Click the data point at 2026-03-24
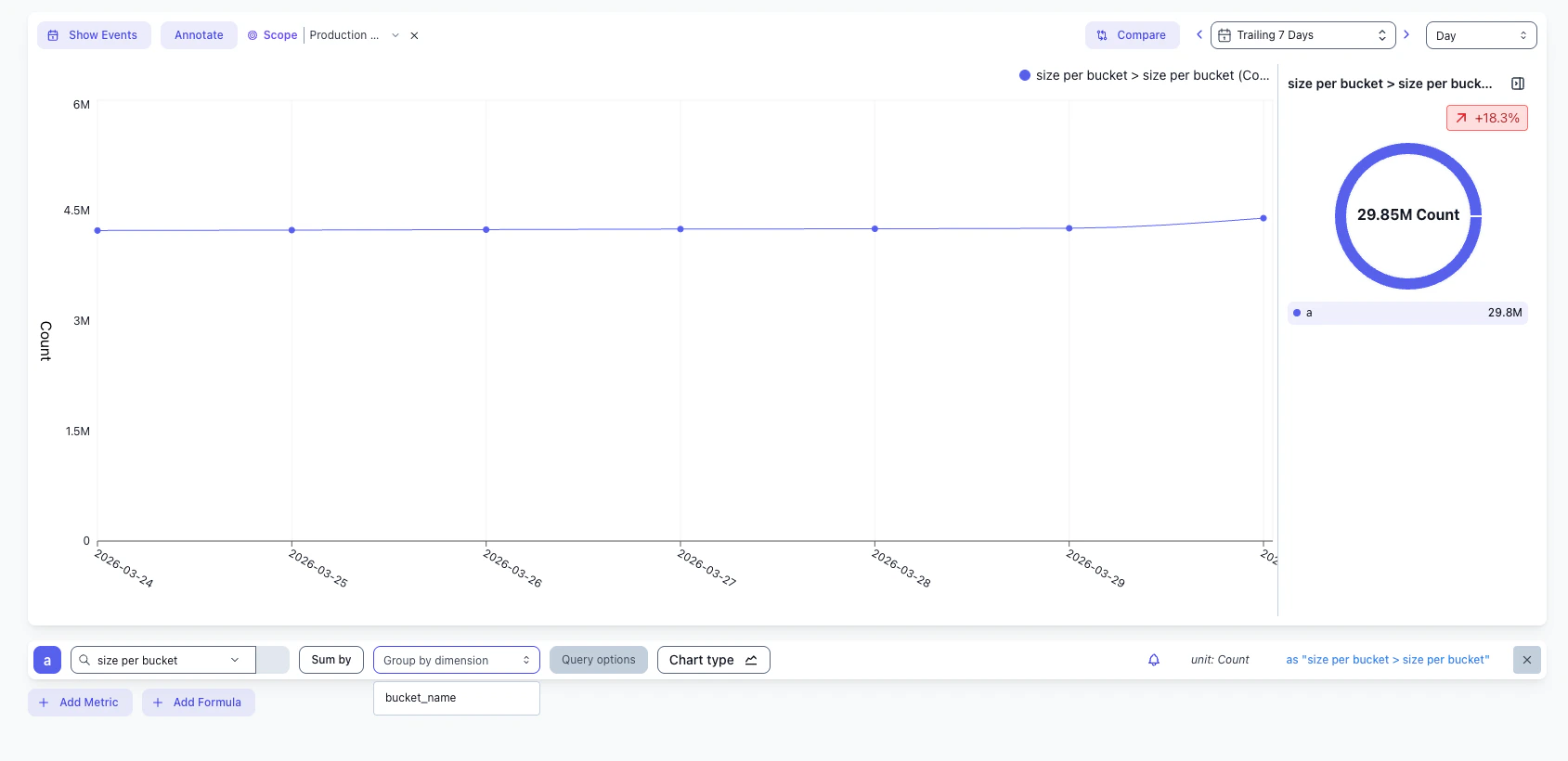This screenshot has width=1568, height=761. click(97, 230)
